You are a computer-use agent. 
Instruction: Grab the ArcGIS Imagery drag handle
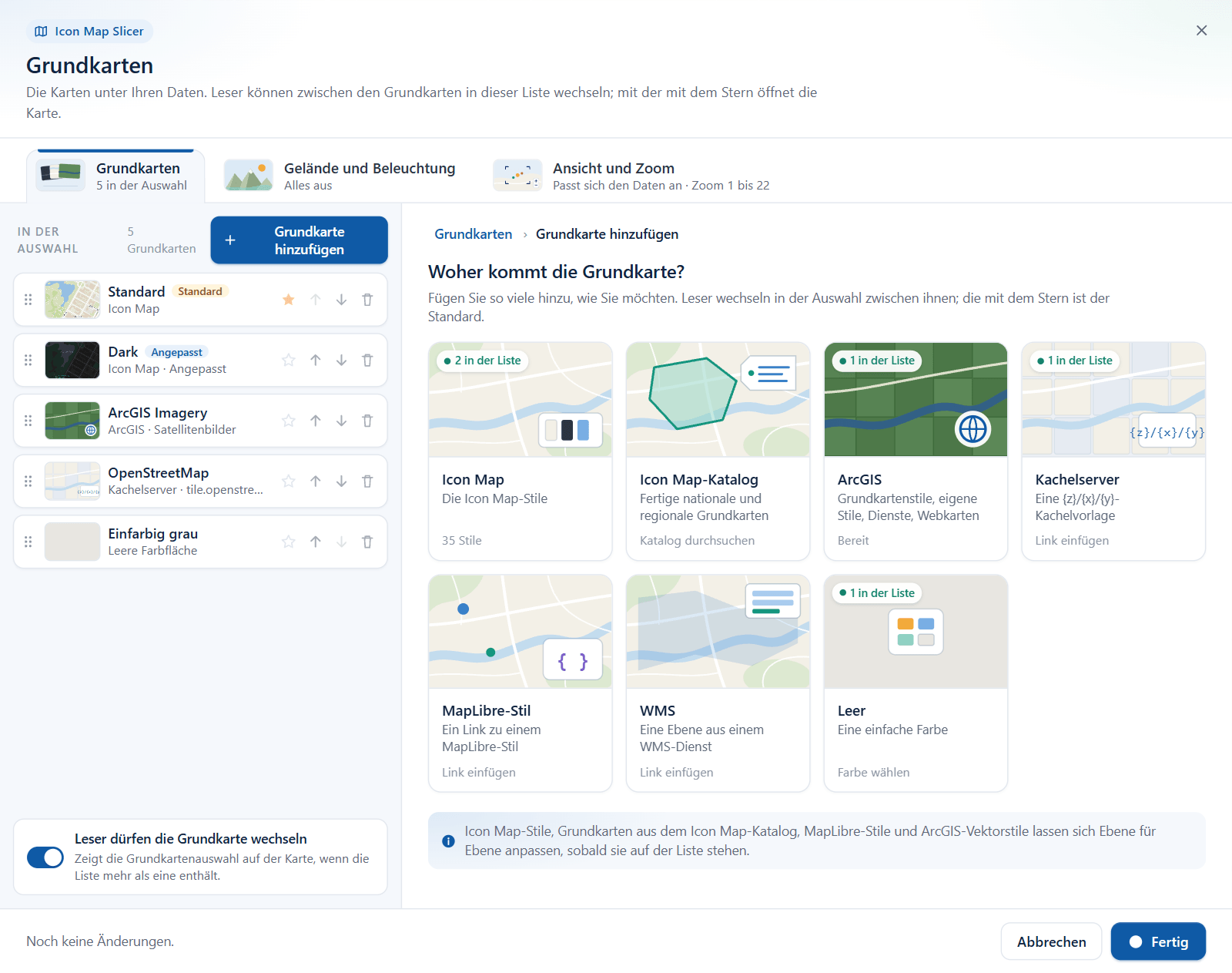28,421
